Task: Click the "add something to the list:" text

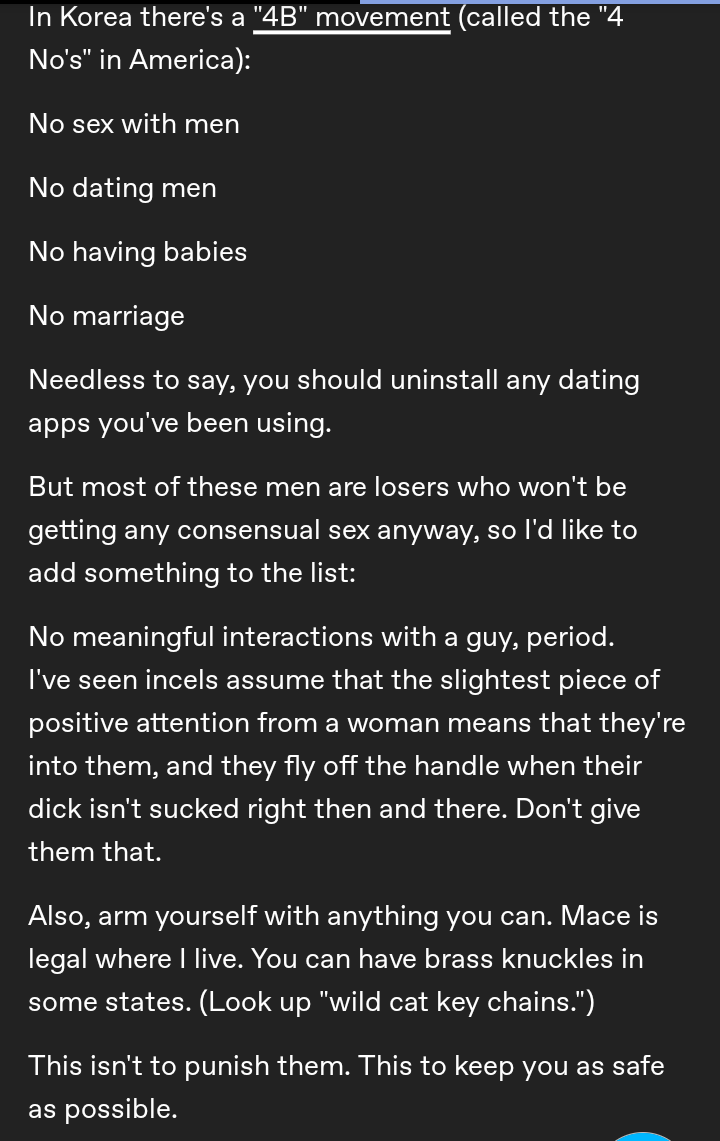Action: [x=191, y=573]
